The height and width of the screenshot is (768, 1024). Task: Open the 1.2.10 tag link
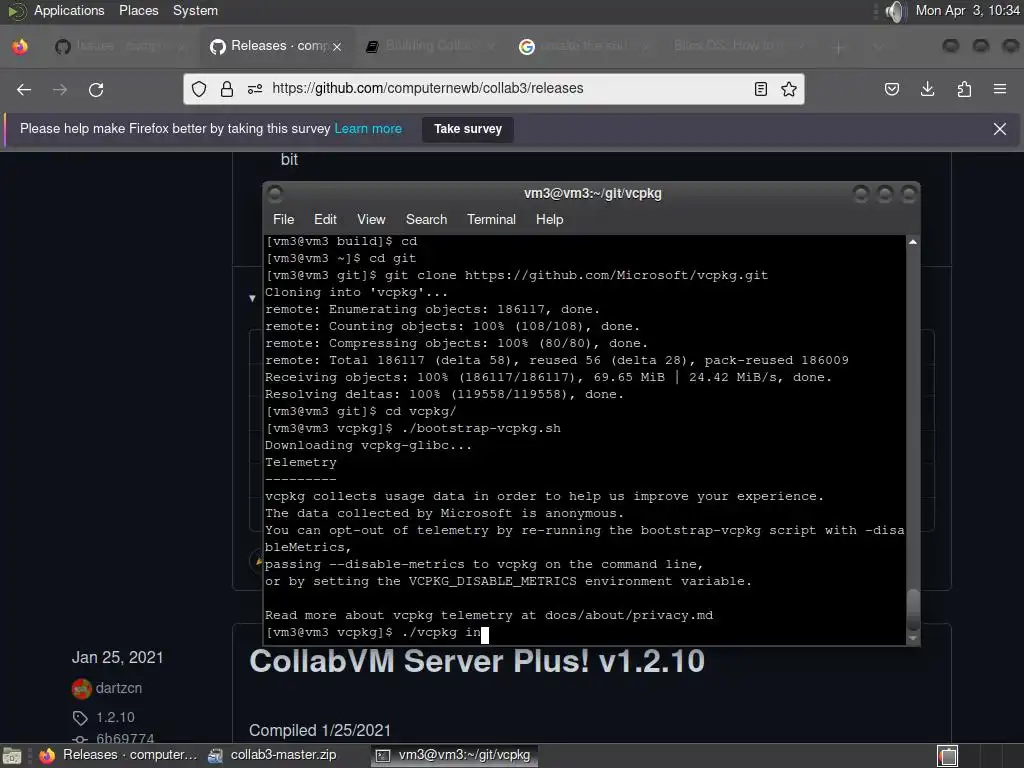point(116,718)
